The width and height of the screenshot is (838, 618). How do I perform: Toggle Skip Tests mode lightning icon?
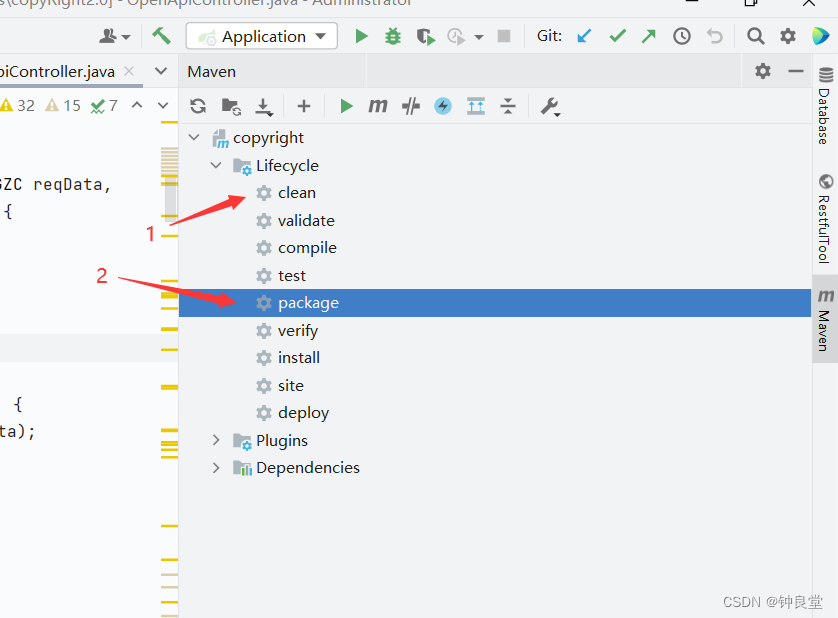point(443,106)
